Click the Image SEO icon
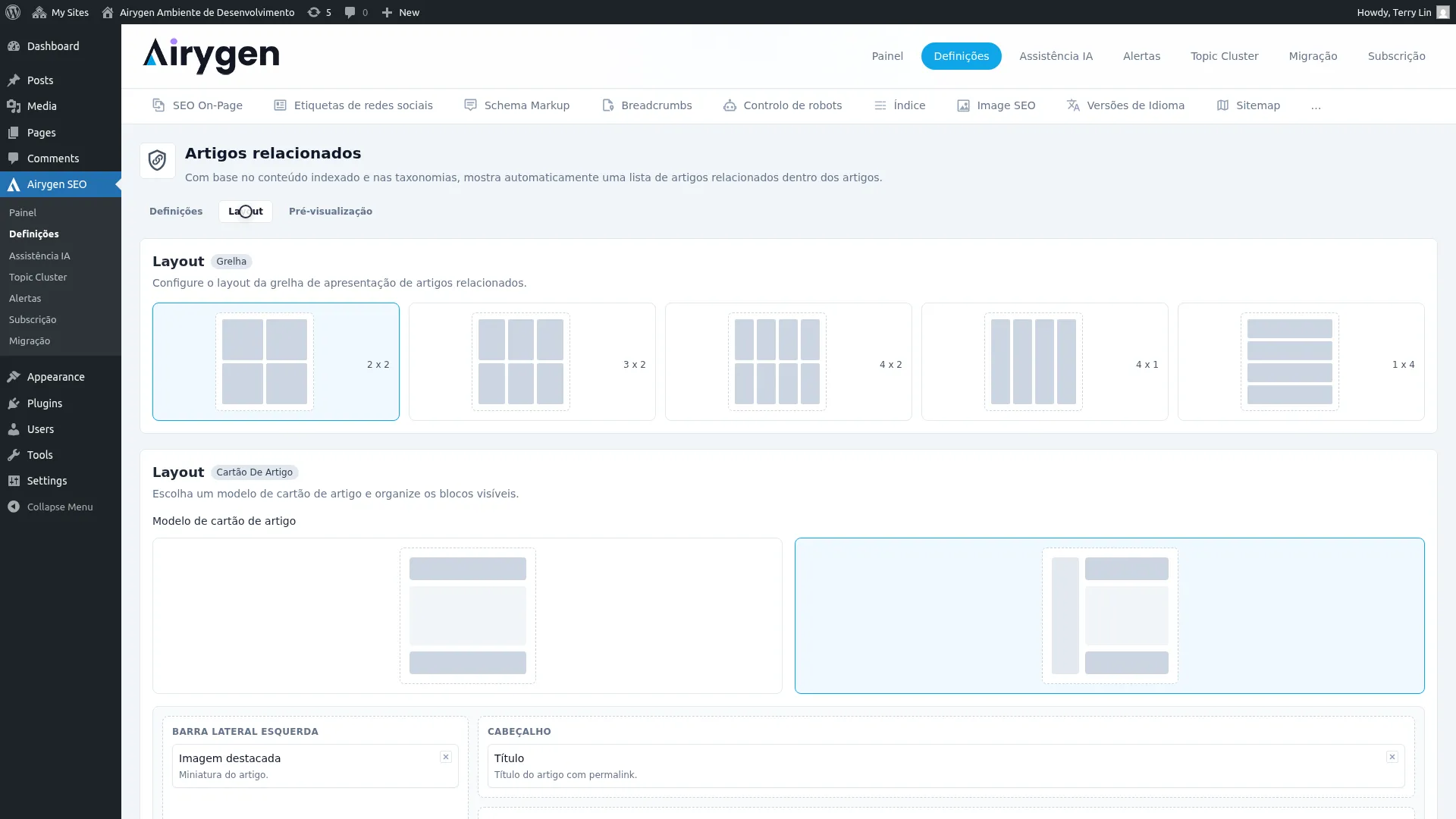Viewport: 1456px width, 819px height. (963, 105)
